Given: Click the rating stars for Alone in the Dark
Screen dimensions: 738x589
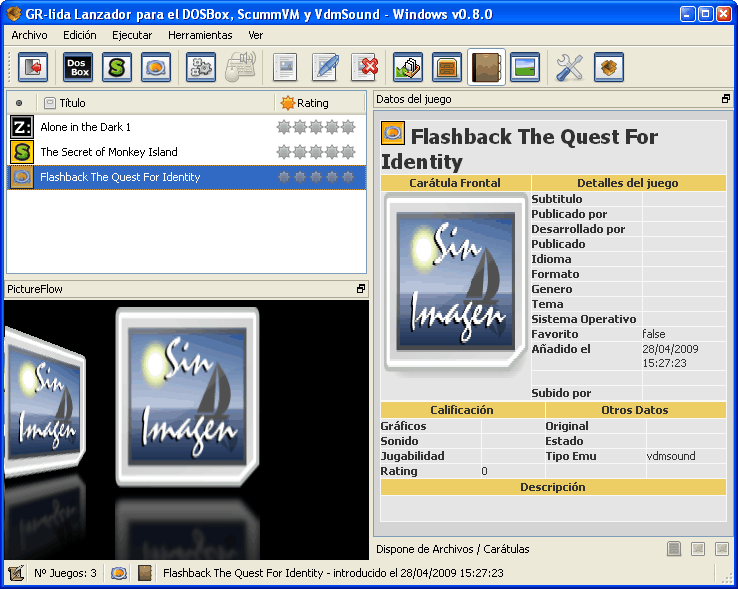Looking at the screenshot, I should pos(316,127).
